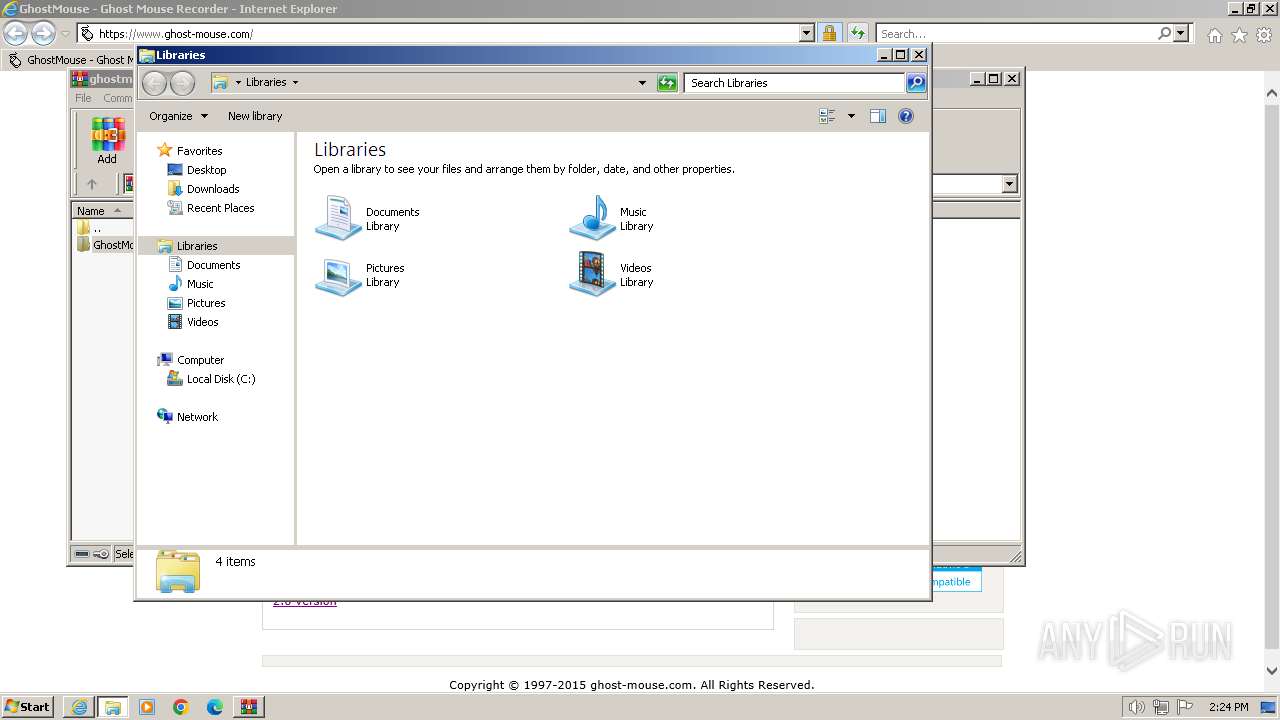This screenshot has width=1280, height=720.
Task: Open WinRAR path dropdown arrow
Action: tap(1009, 184)
